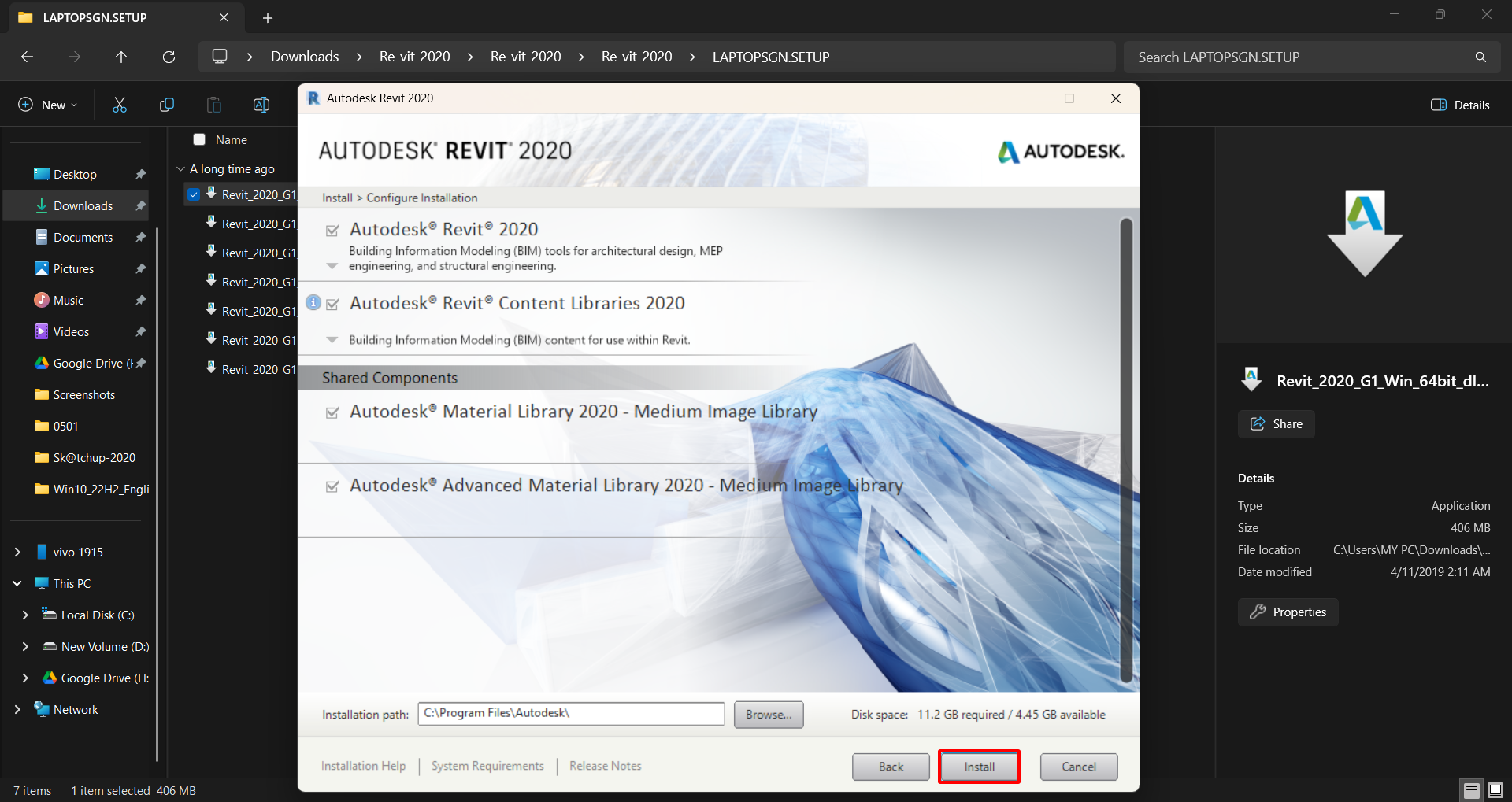Select the Cut icon in the toolbar
The image size is (1512, 802).
(119, 104)
